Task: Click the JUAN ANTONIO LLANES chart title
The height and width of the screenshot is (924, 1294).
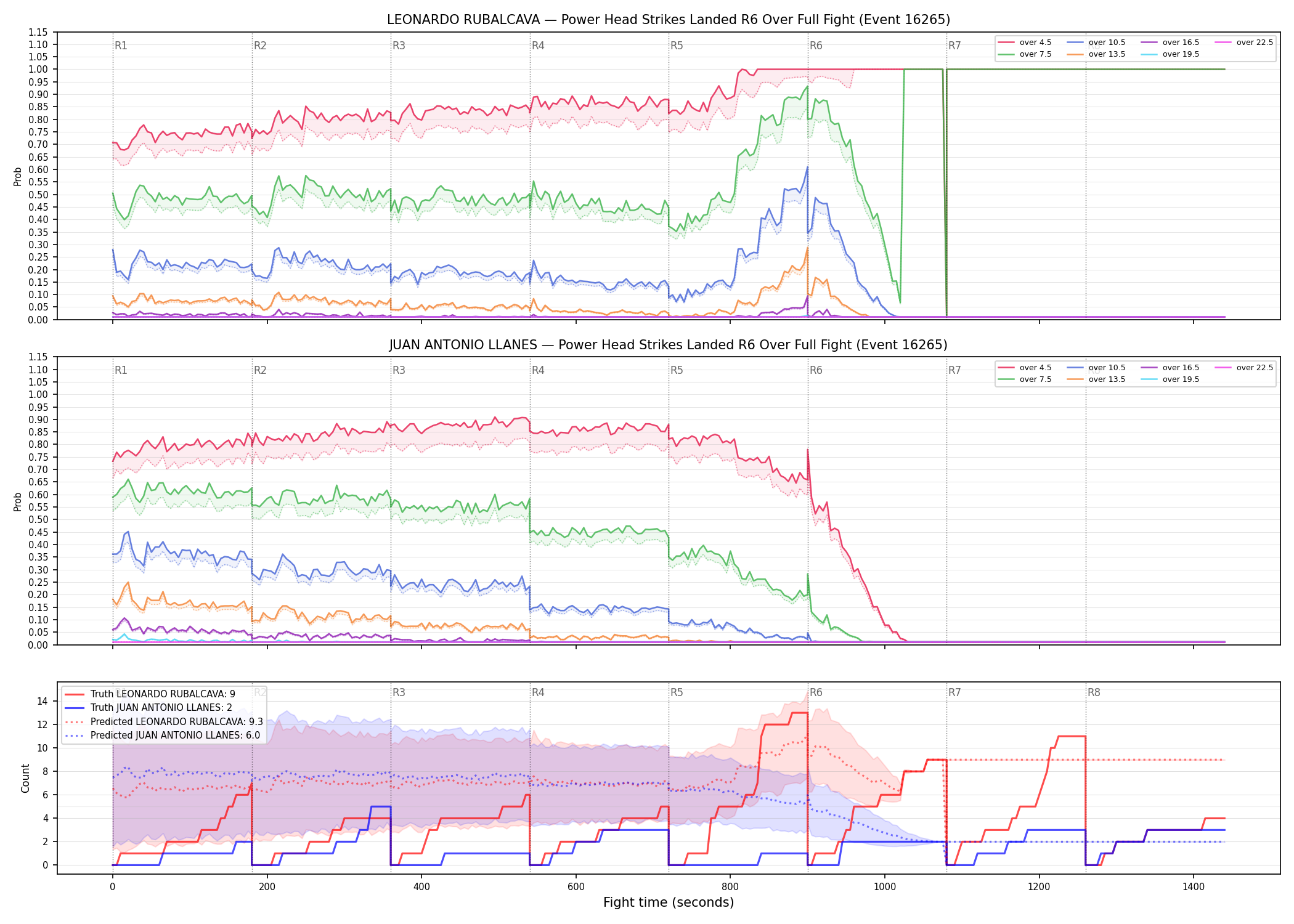Action: click(x=669, y=345)
